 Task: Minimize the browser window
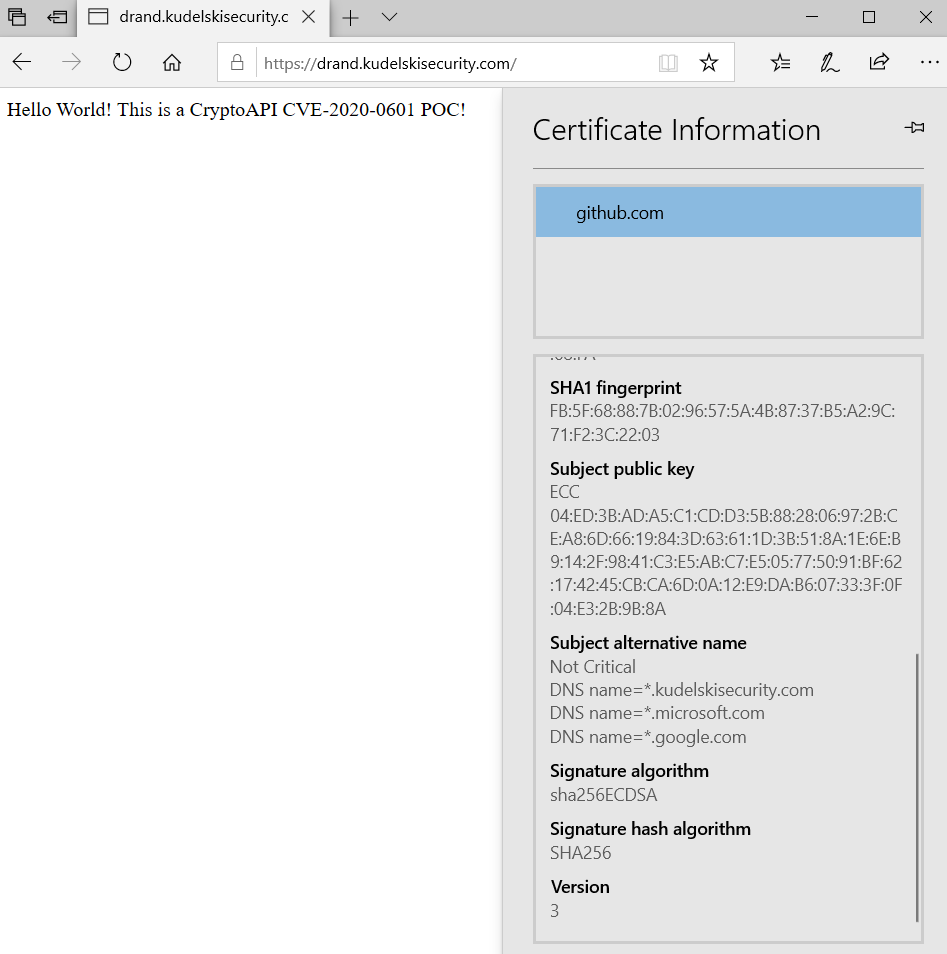point(812,17)
